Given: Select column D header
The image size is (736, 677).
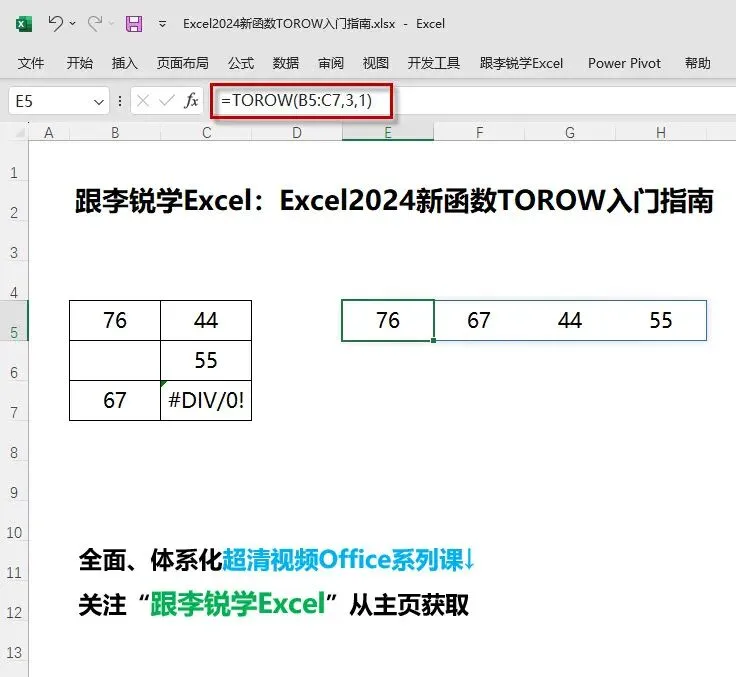Looking at the screenshot, I should 297,133.
